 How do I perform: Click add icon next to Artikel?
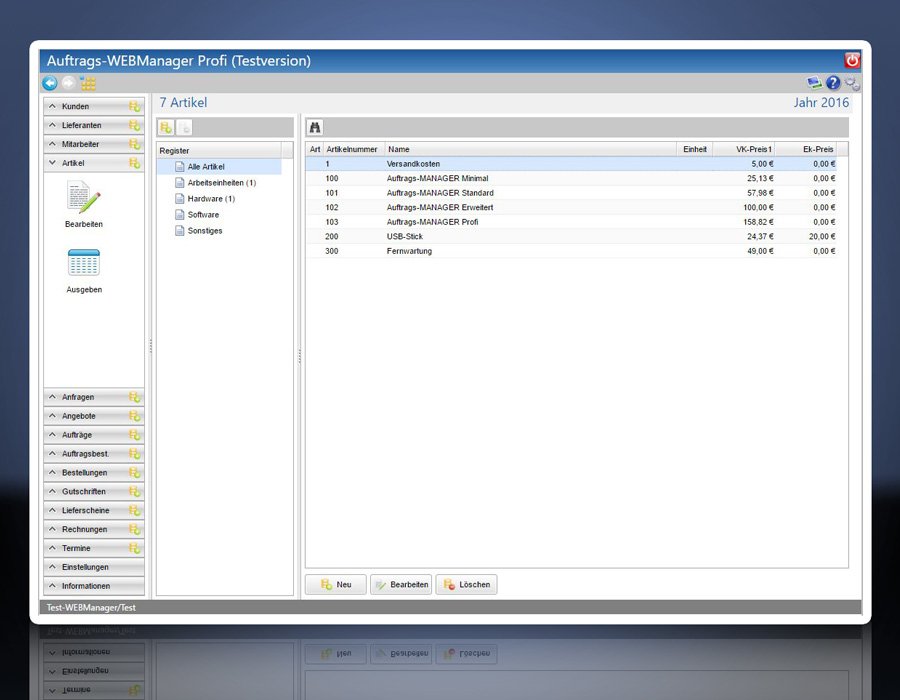[x=134, y=163]
